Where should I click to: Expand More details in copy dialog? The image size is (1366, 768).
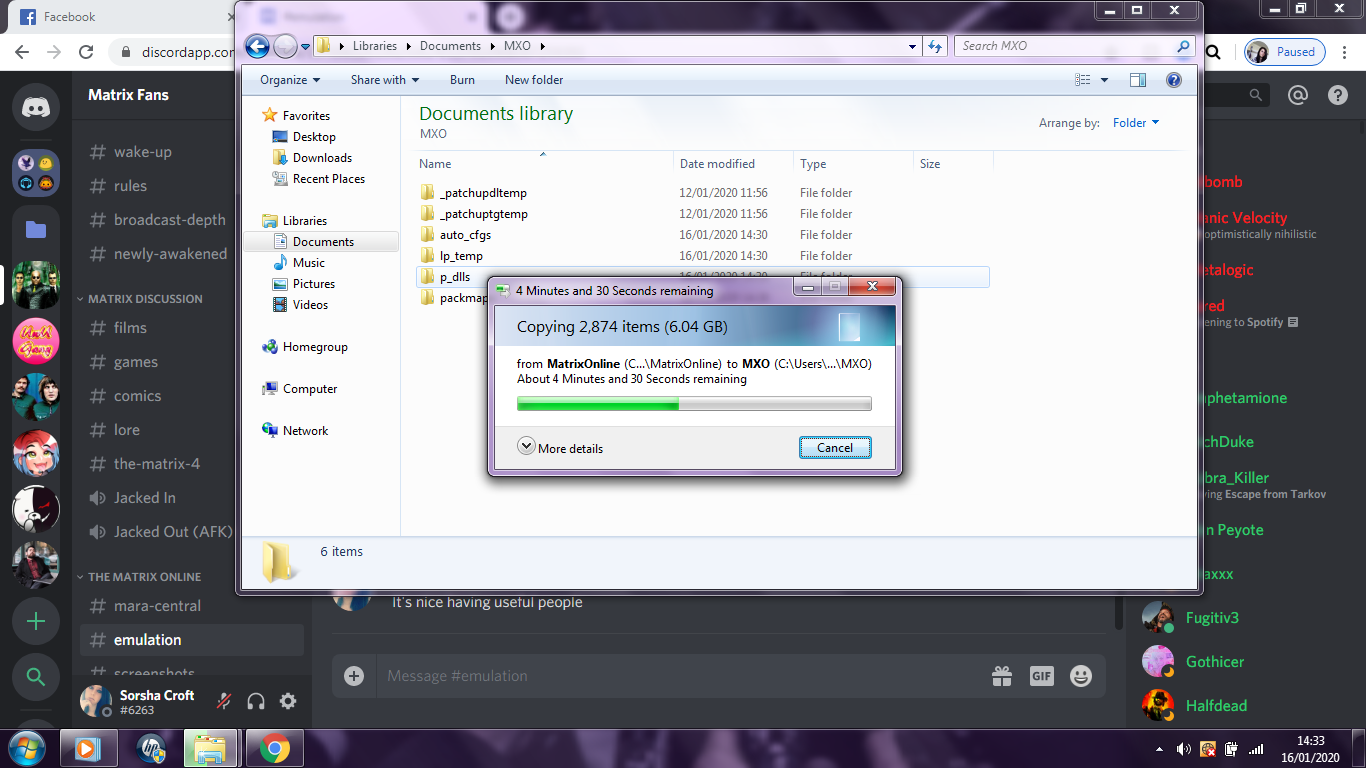(561, 448)
